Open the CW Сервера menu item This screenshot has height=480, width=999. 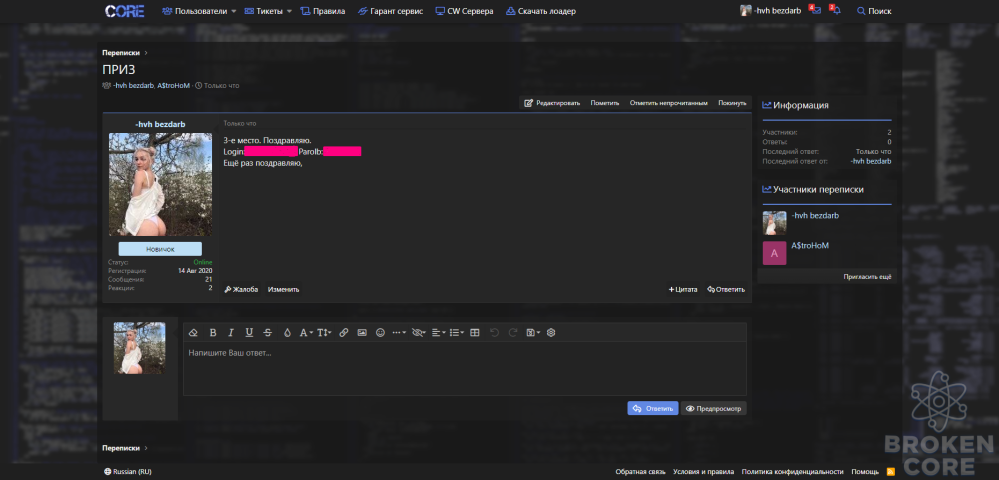tap(464, 11)
